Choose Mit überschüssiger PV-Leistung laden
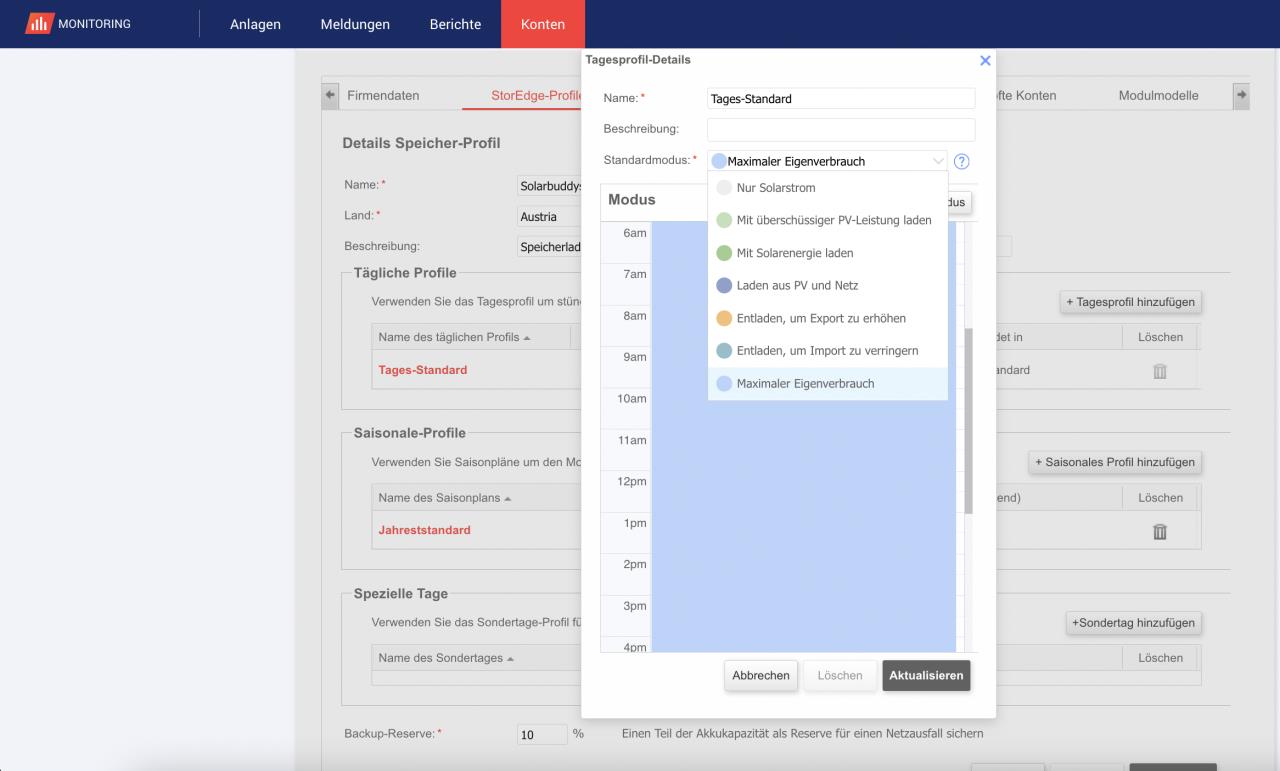The height and width of the screenshot is (771, 1280). coord(827,220)
